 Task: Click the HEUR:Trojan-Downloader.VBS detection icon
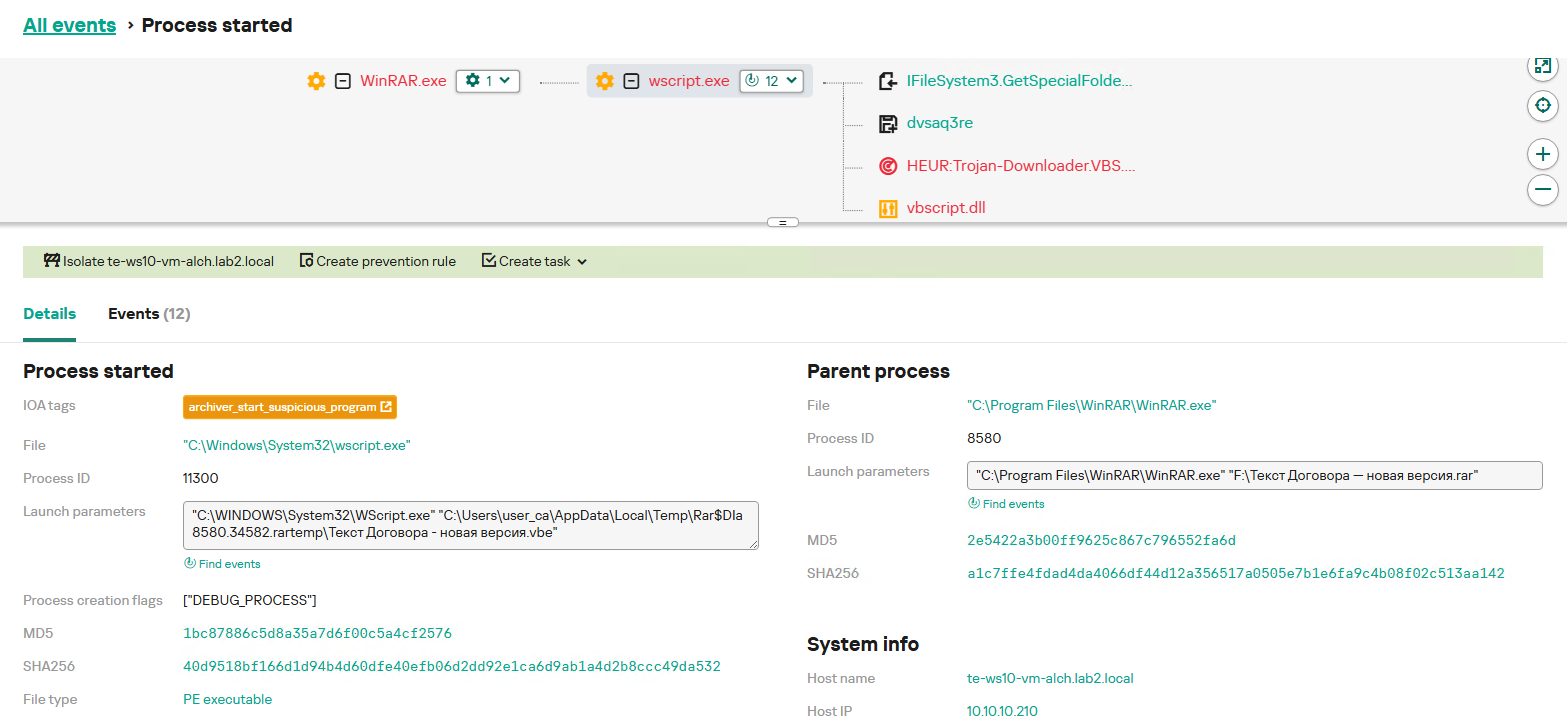(887, 166)
